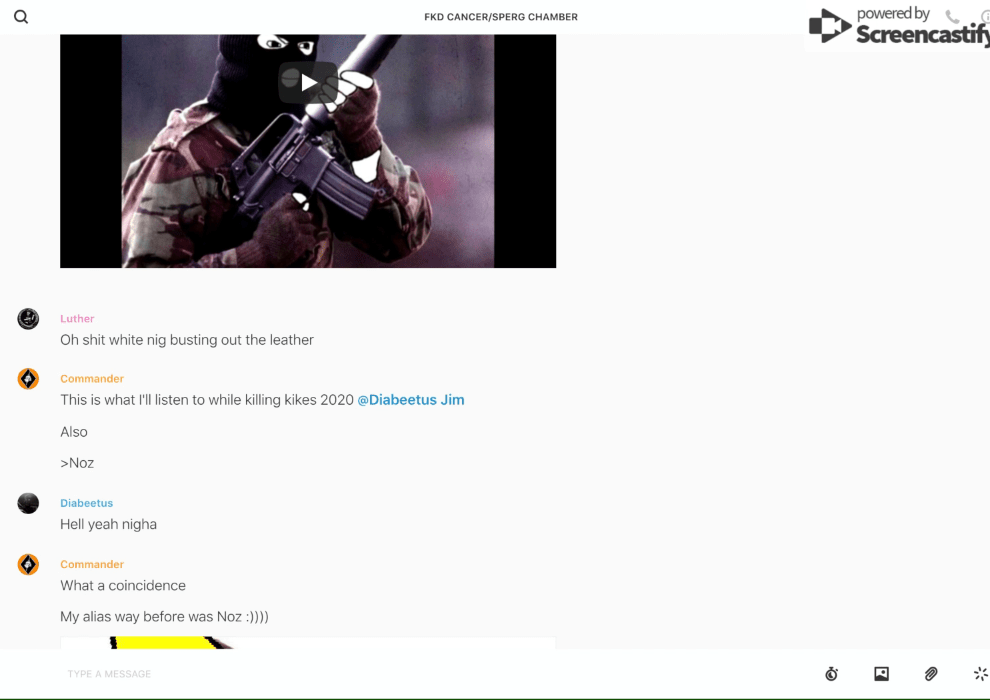Focus the 'Type a message' input field

[400, 674]
